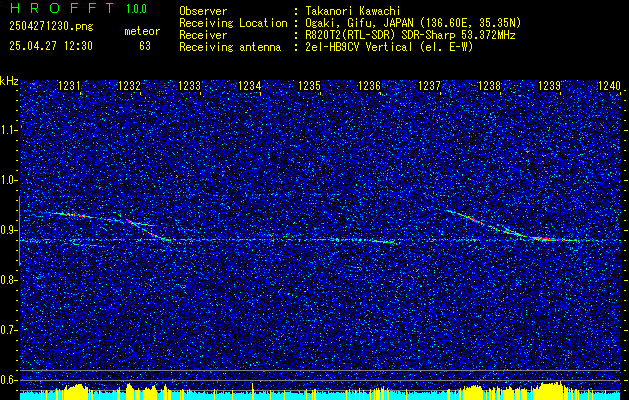Click the 0.8 kHz axis label
The height and width of the screenshot is (400, 629).
click(8, 280)
